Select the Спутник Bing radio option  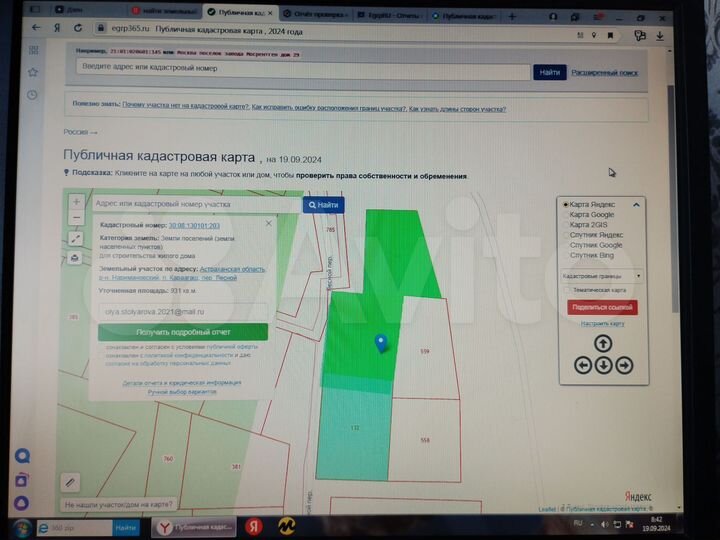coord(566,255)
